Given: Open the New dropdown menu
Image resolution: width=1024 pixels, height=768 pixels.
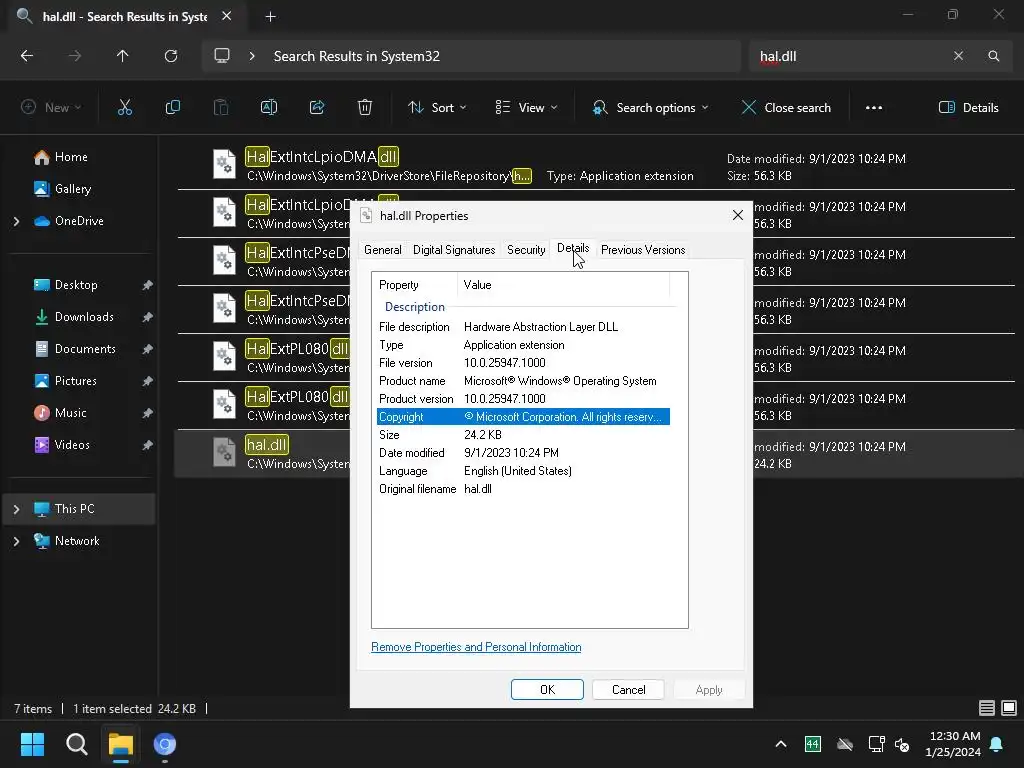Looking at the screenshot, I should (51, 108).
